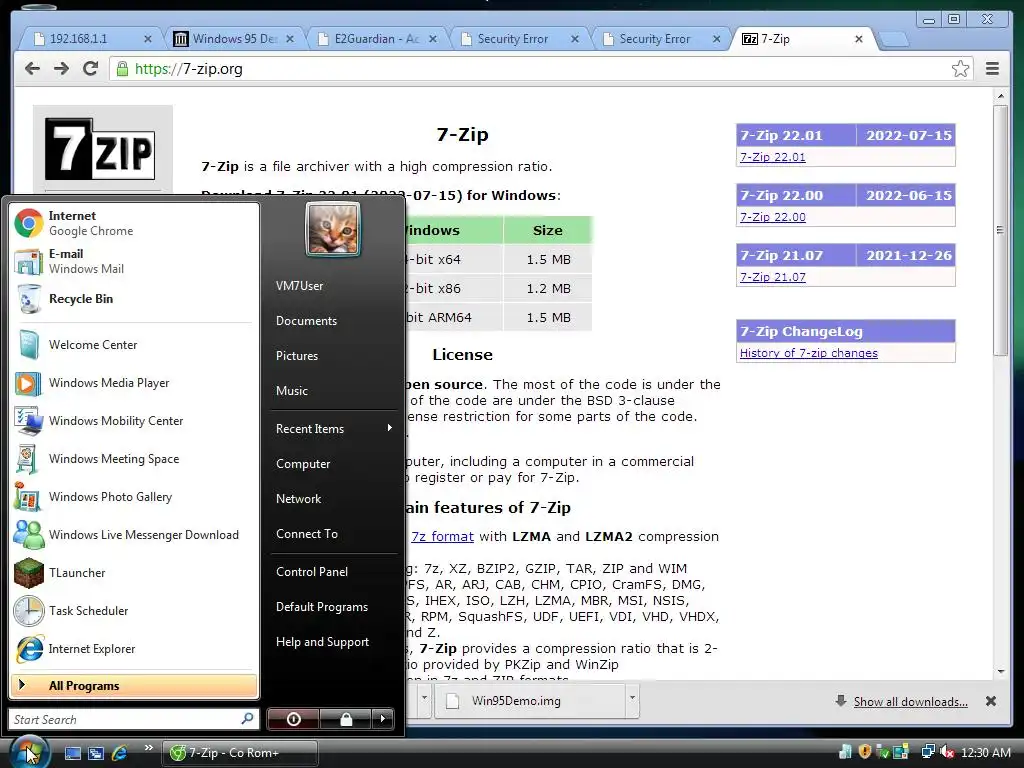The image size is (1024, 768).
Task: Go forward in Chrome
Action: (x=61, y=69)
